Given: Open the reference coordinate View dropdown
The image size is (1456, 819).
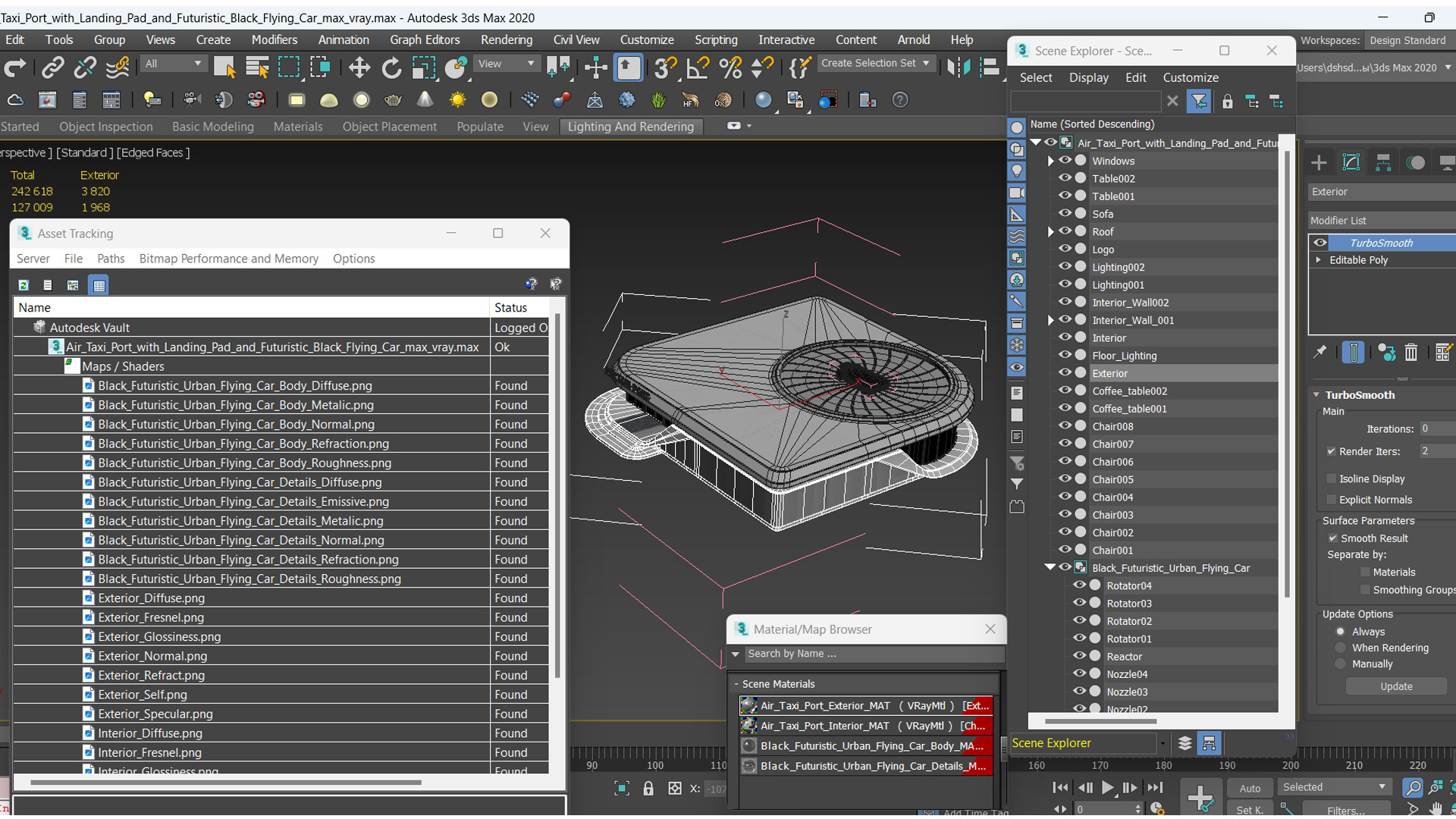Looking at the screenshot, I should tap(506, 64).
